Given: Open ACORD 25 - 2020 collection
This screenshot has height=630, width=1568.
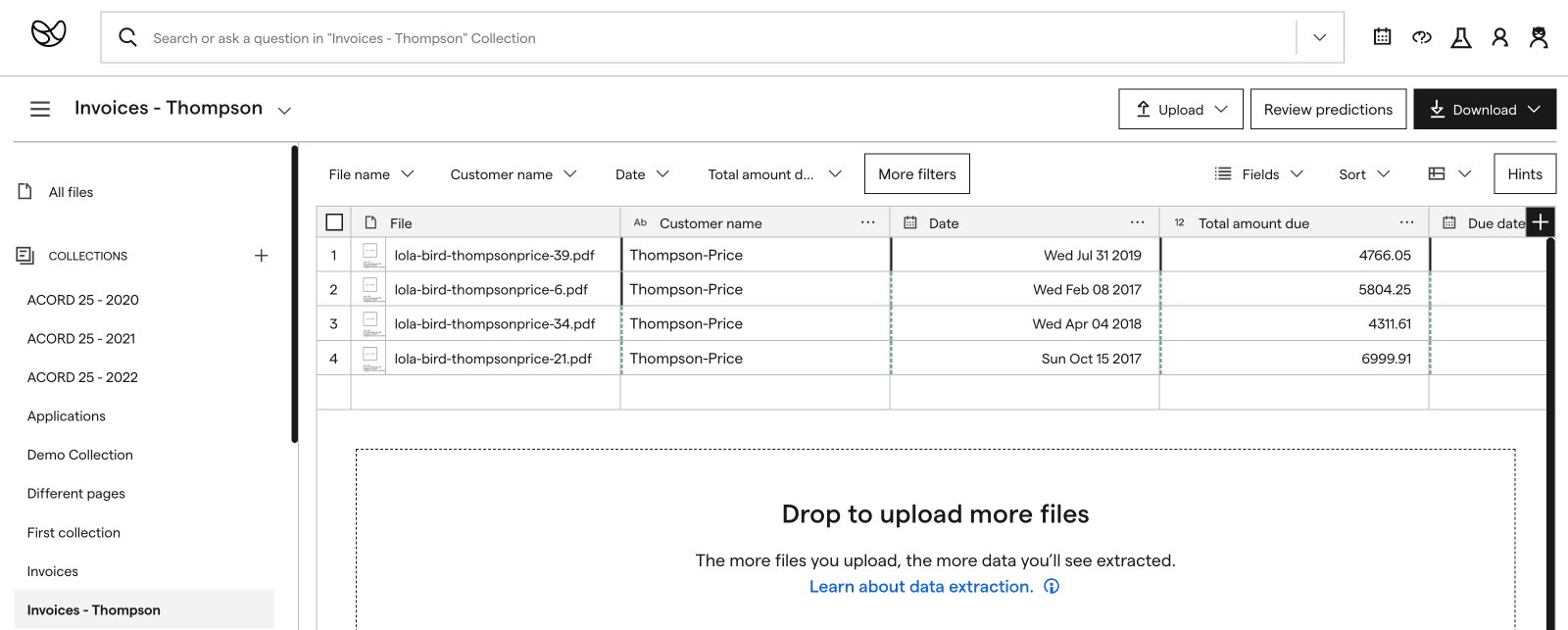Looking at the screenshot, I should [x=83, y=300].
